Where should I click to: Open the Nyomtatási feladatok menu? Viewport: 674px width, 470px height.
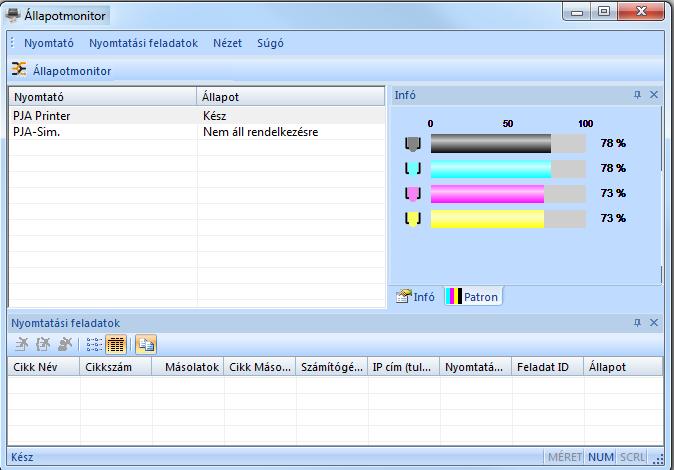coord(143,43)
